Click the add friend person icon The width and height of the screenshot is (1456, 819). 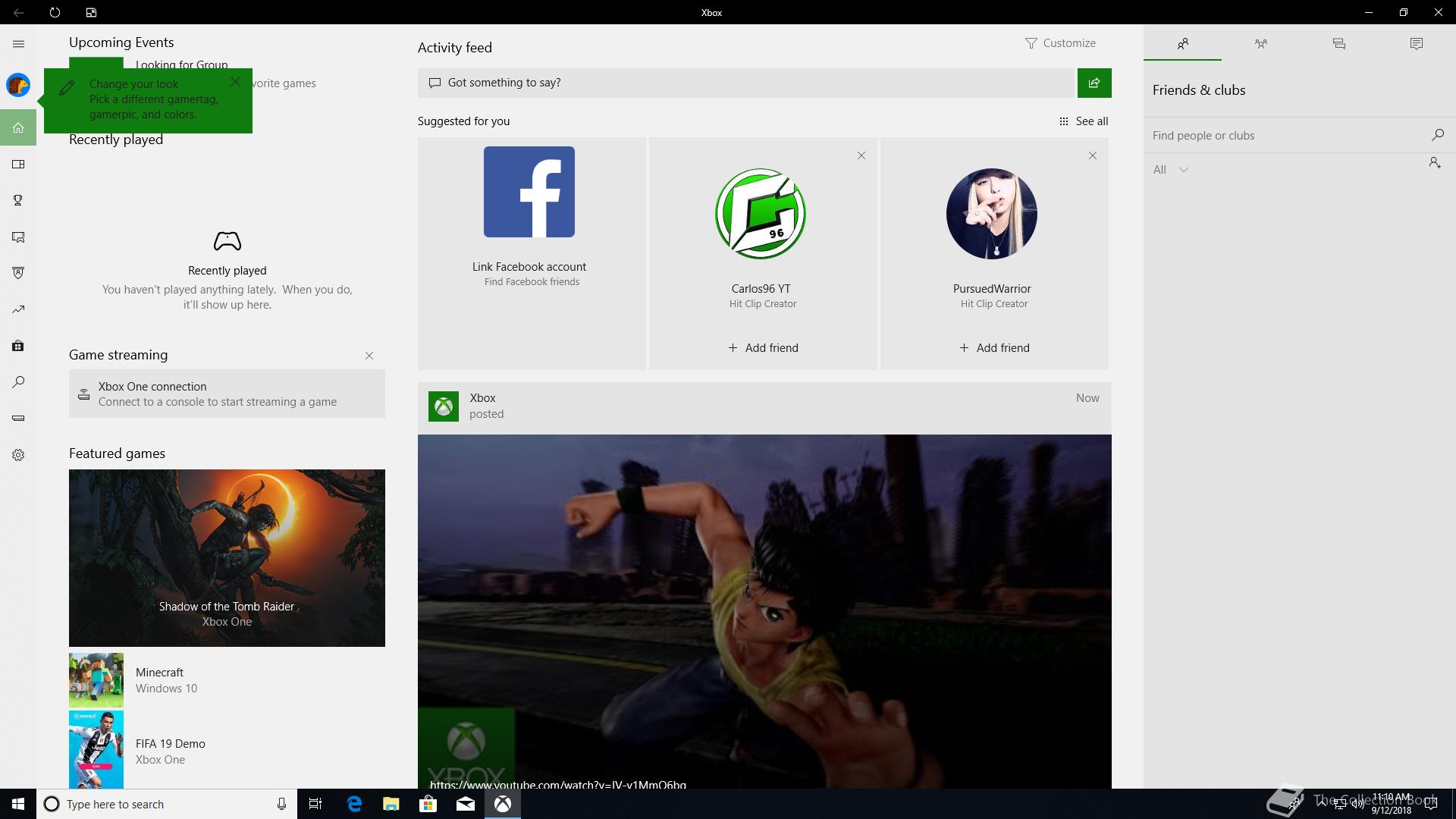coord(1435,162)
